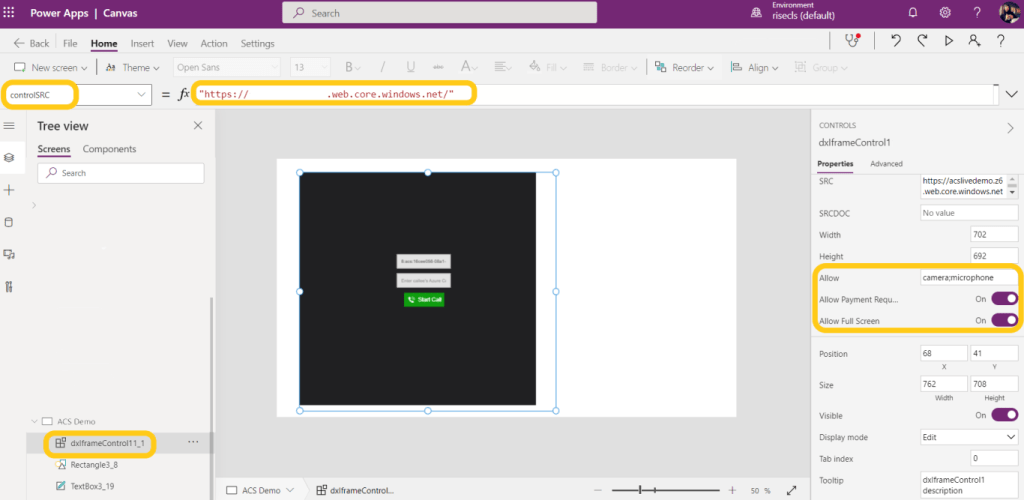Preview the app with Play icon
This screenshot has height=500, width=1024.
coord(948,41)
